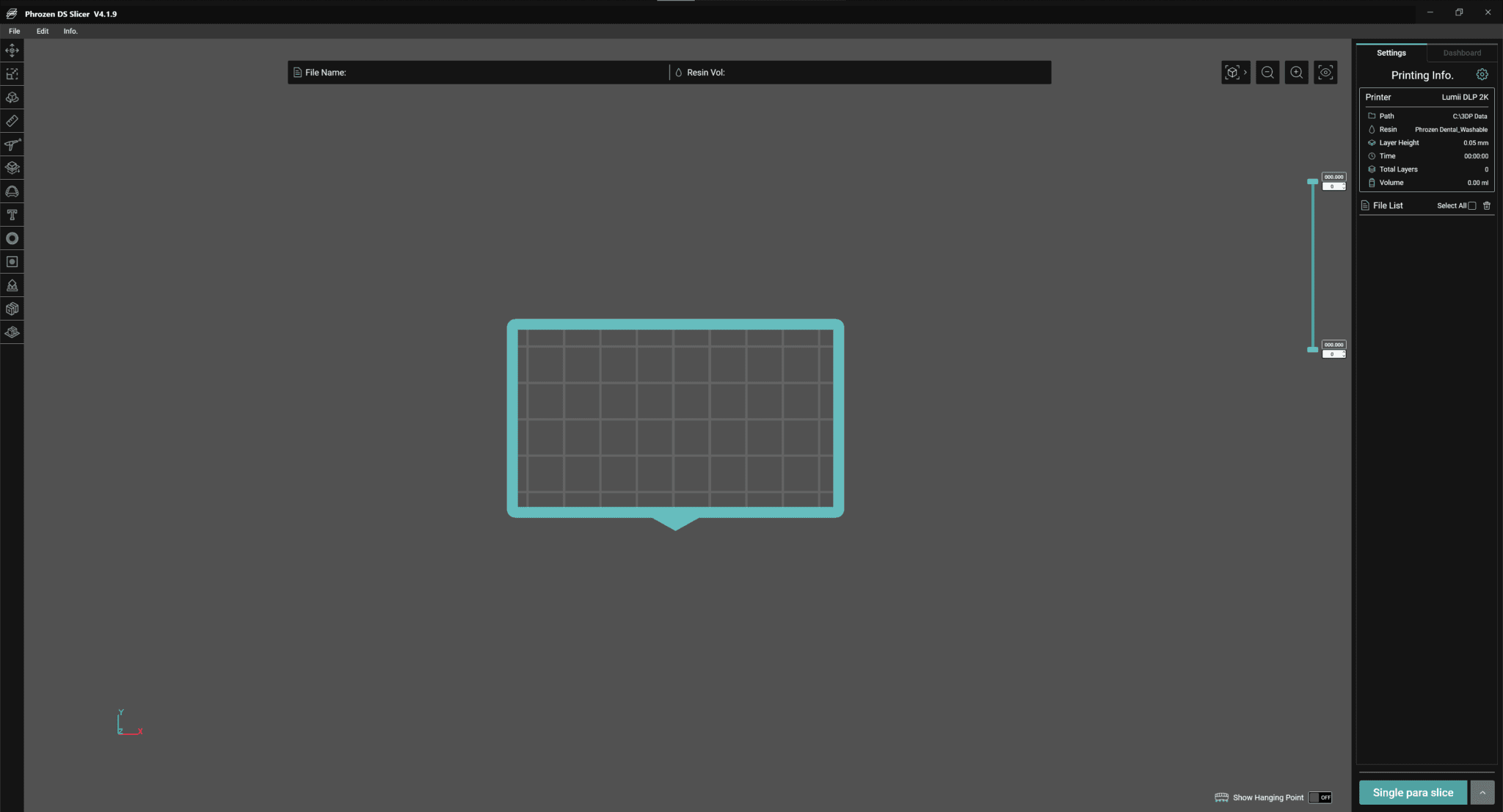This screenshot has height=812, width=1503.
Task: Click the Single para slice button
Action: (1413, 792)
